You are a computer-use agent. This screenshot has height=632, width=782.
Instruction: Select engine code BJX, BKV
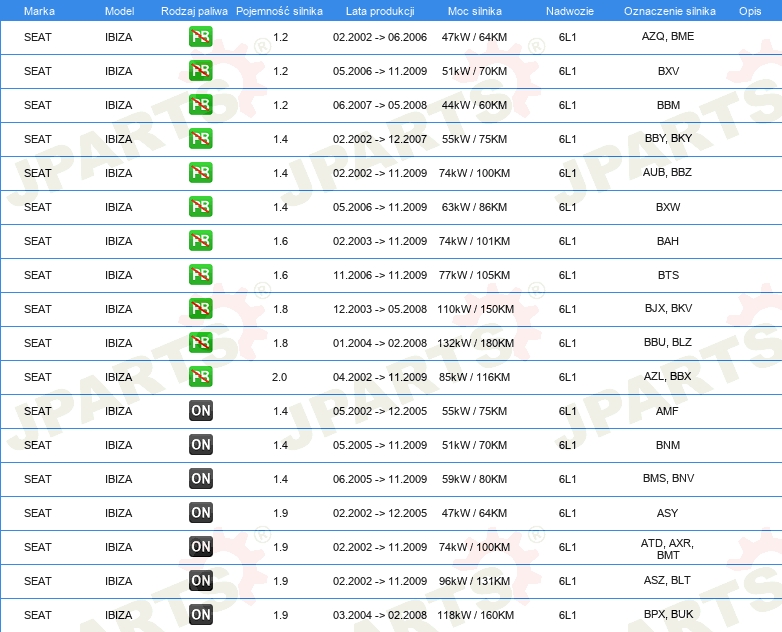coord(668,308)
